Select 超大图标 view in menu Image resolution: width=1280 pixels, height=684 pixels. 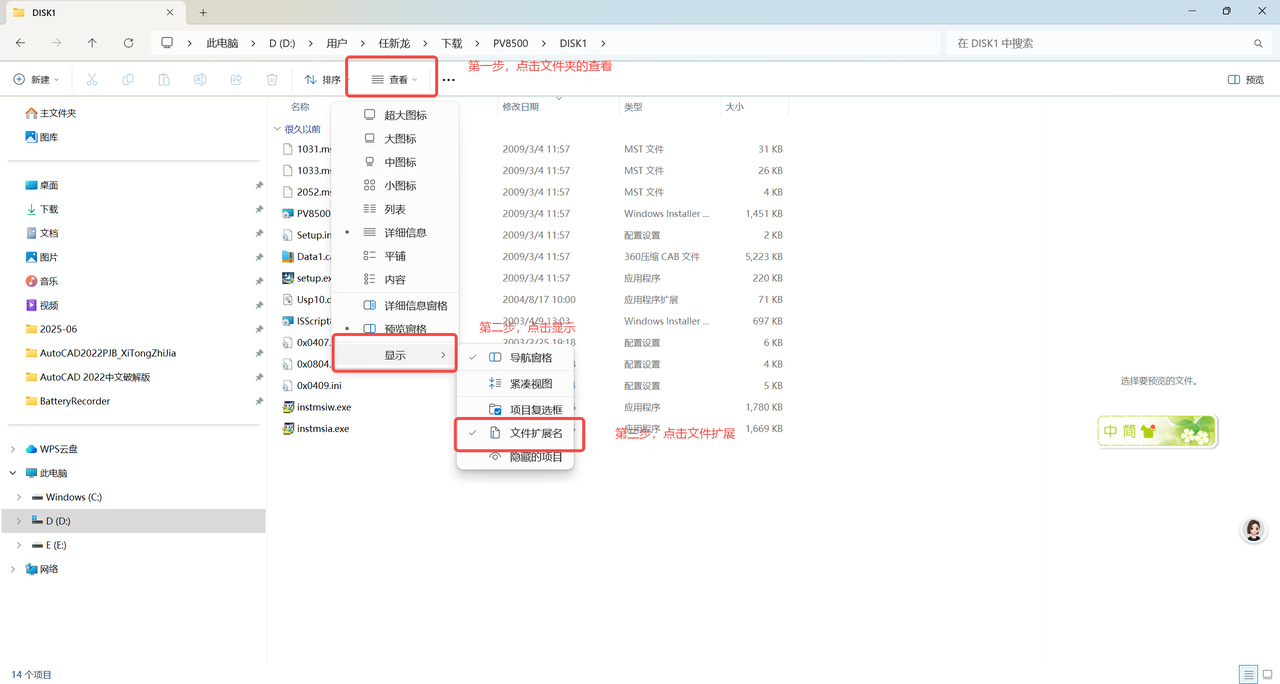[405, 115]
